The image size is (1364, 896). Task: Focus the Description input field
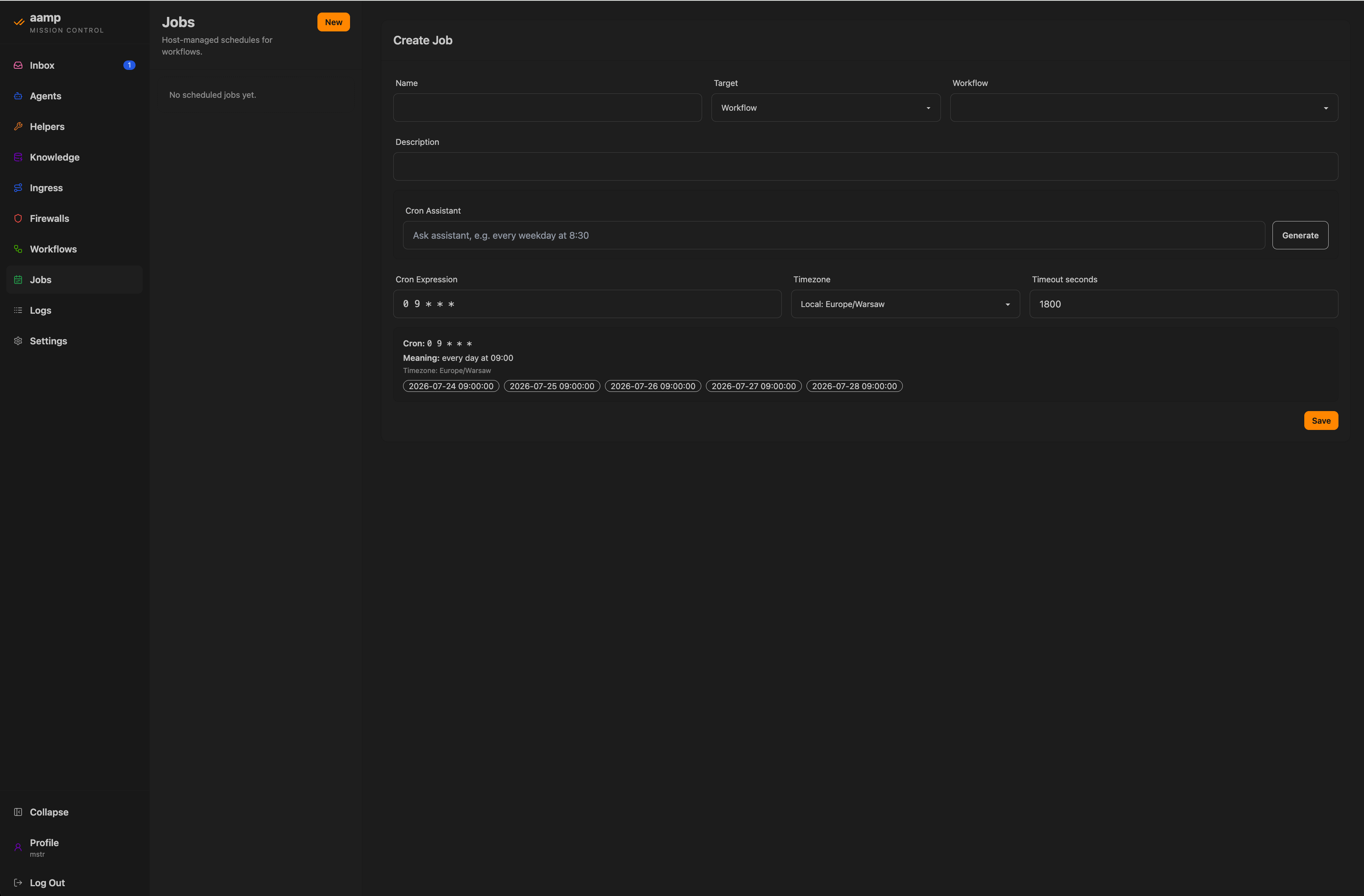pyautogui.click(x=865, y=167)
